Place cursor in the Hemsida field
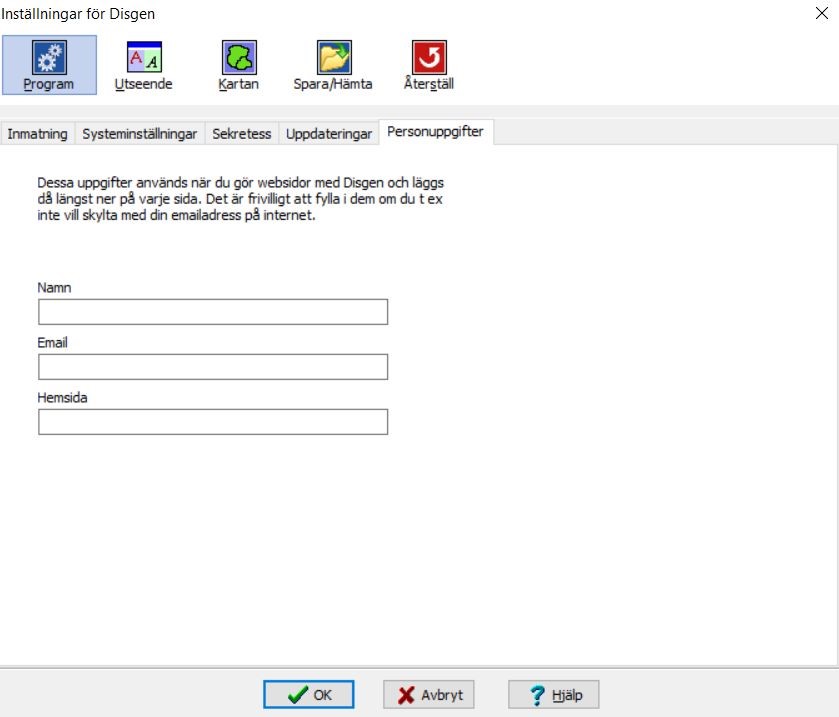 pyautogui.click(x=213, y=422)
